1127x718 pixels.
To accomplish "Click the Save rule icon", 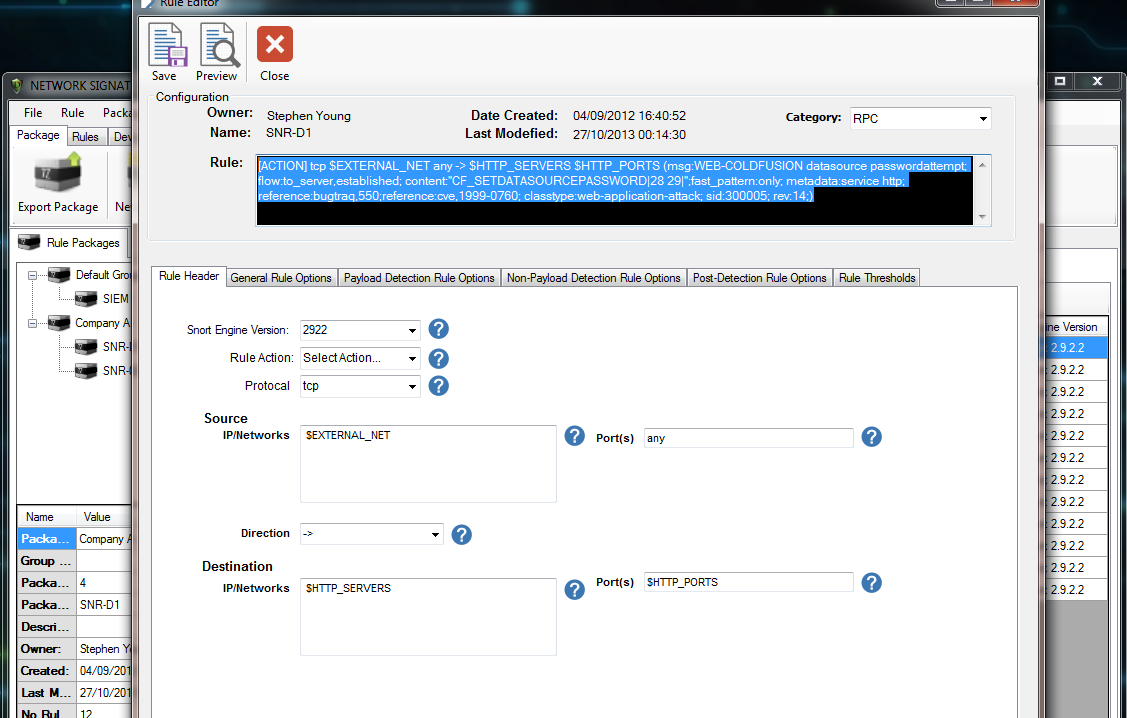I will point(167,45).
